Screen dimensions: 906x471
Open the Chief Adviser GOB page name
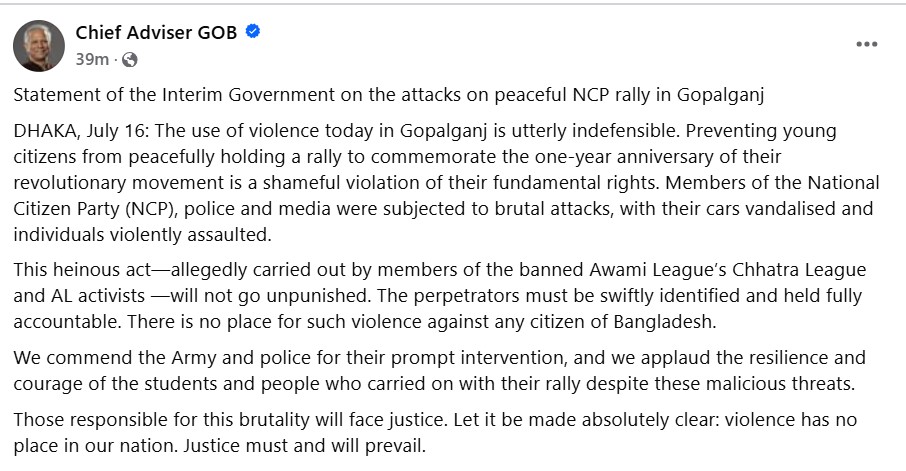156,32
